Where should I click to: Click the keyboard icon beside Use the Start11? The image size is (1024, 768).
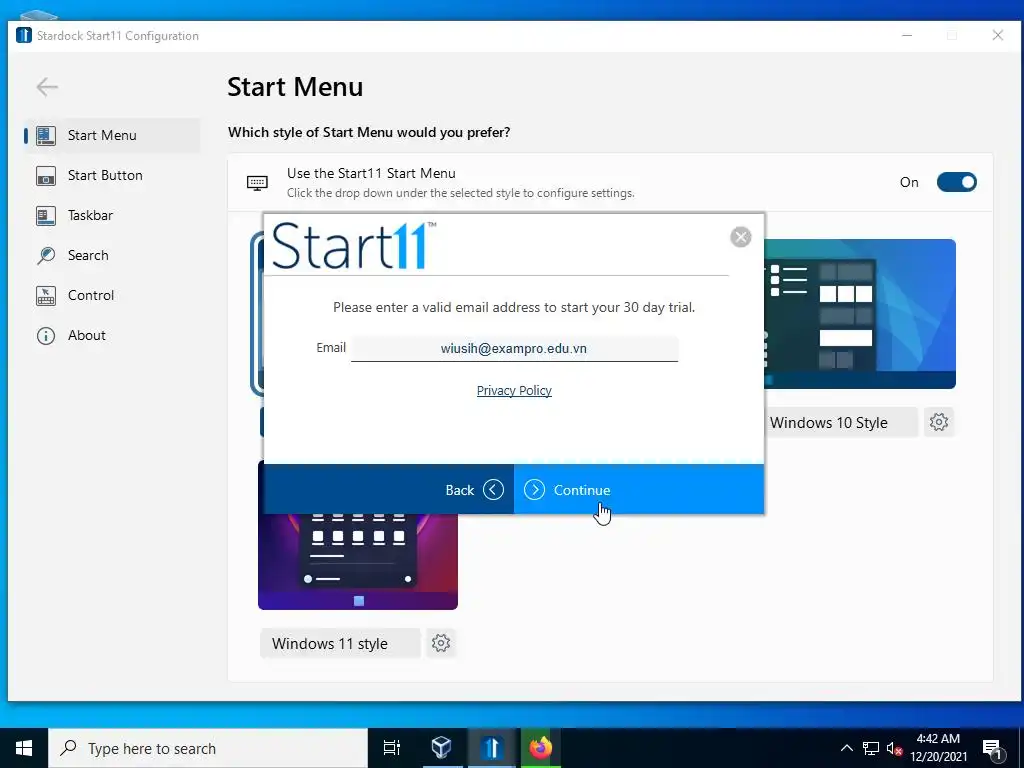(x=257, y=183)
